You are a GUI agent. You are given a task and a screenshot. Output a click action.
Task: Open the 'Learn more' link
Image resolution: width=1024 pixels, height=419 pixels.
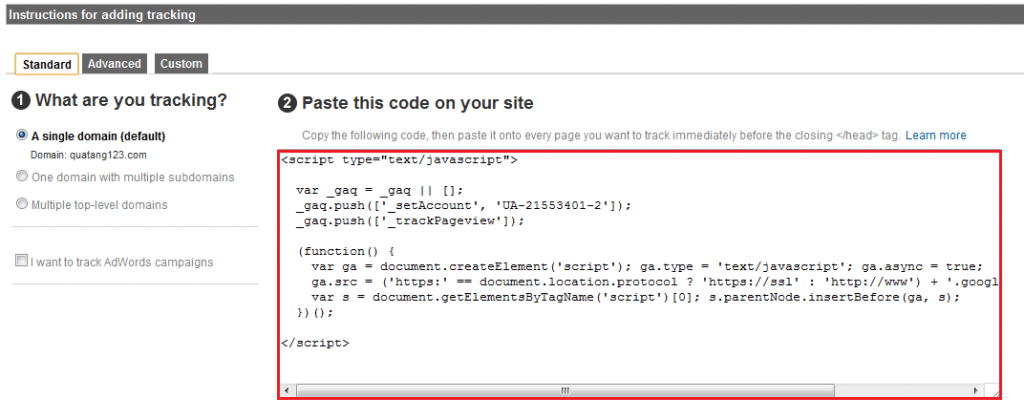click(935, 136)
